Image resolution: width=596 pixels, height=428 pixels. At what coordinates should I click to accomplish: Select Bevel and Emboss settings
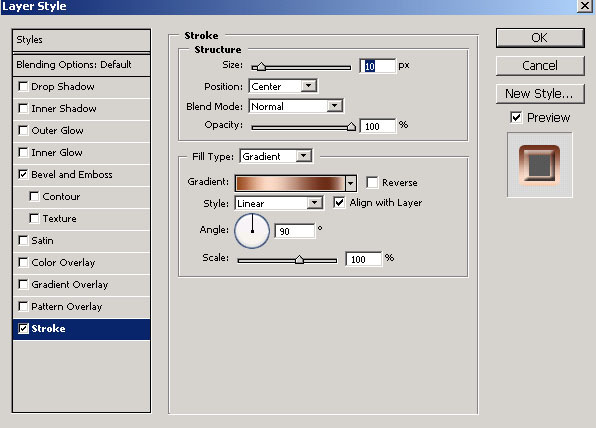[72, 174]
